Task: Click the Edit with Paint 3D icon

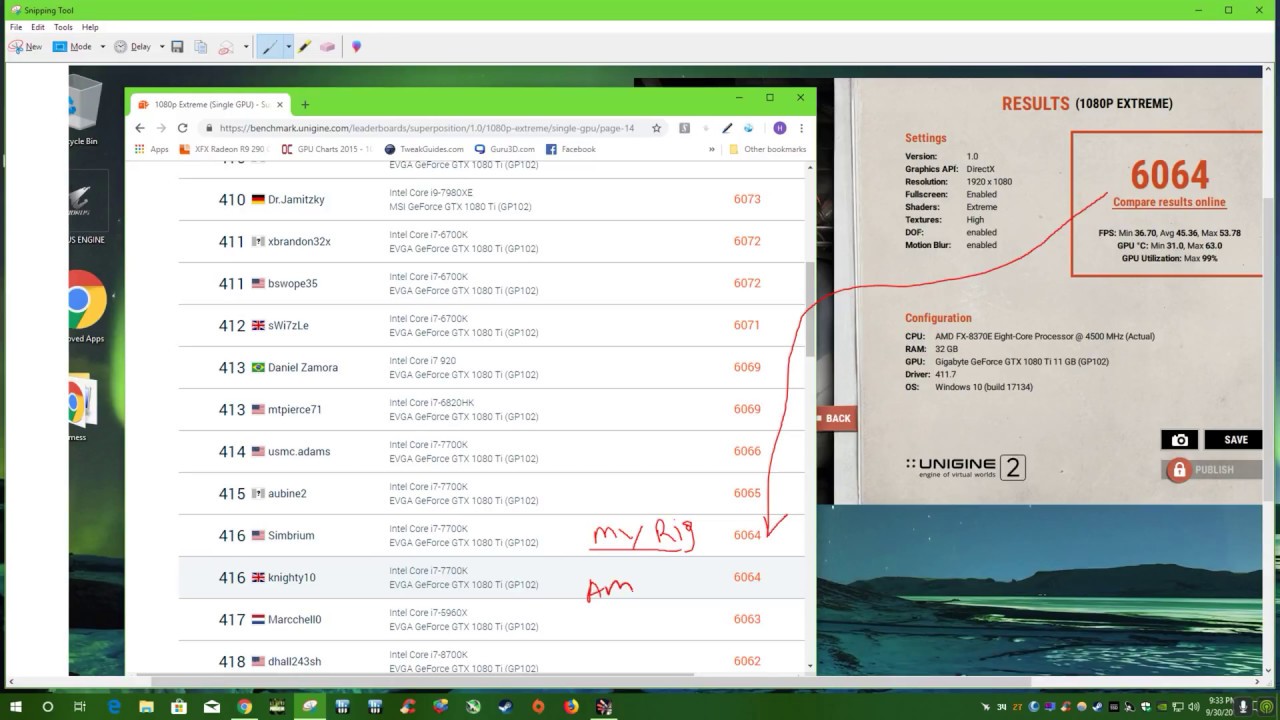Action: 356,47
